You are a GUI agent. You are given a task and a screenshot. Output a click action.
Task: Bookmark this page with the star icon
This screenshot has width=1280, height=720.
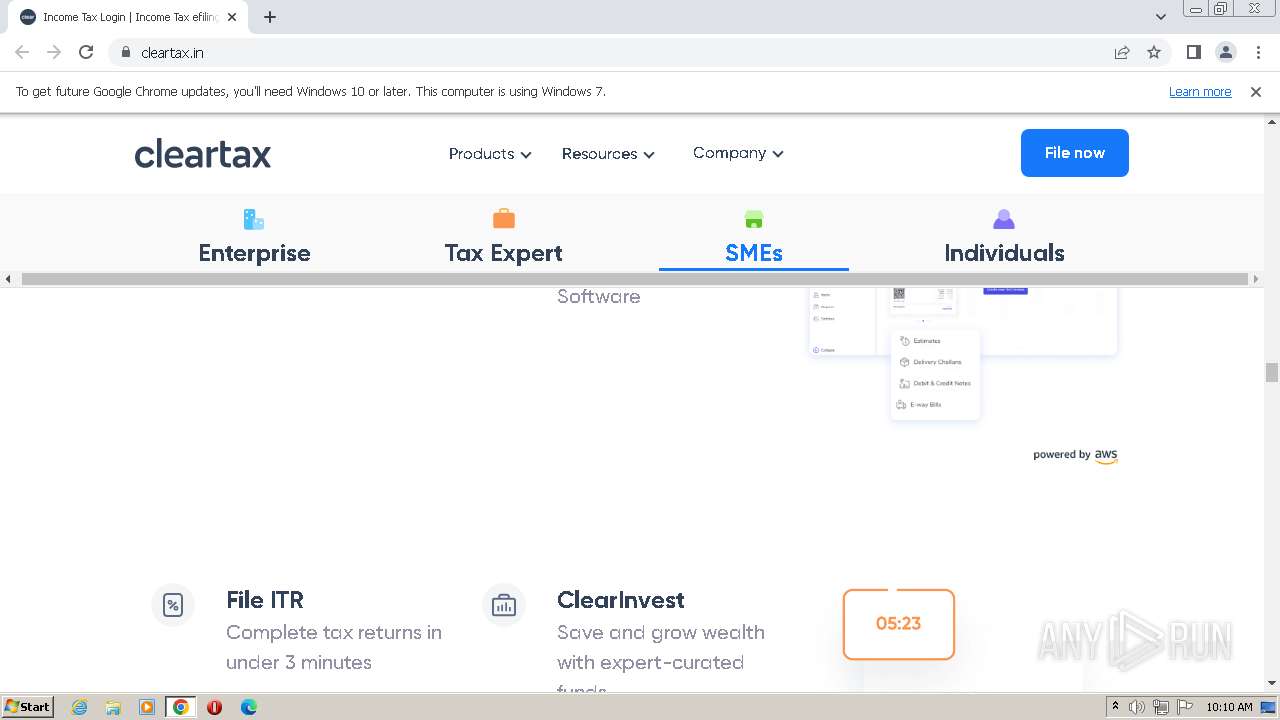(1154, 53)
